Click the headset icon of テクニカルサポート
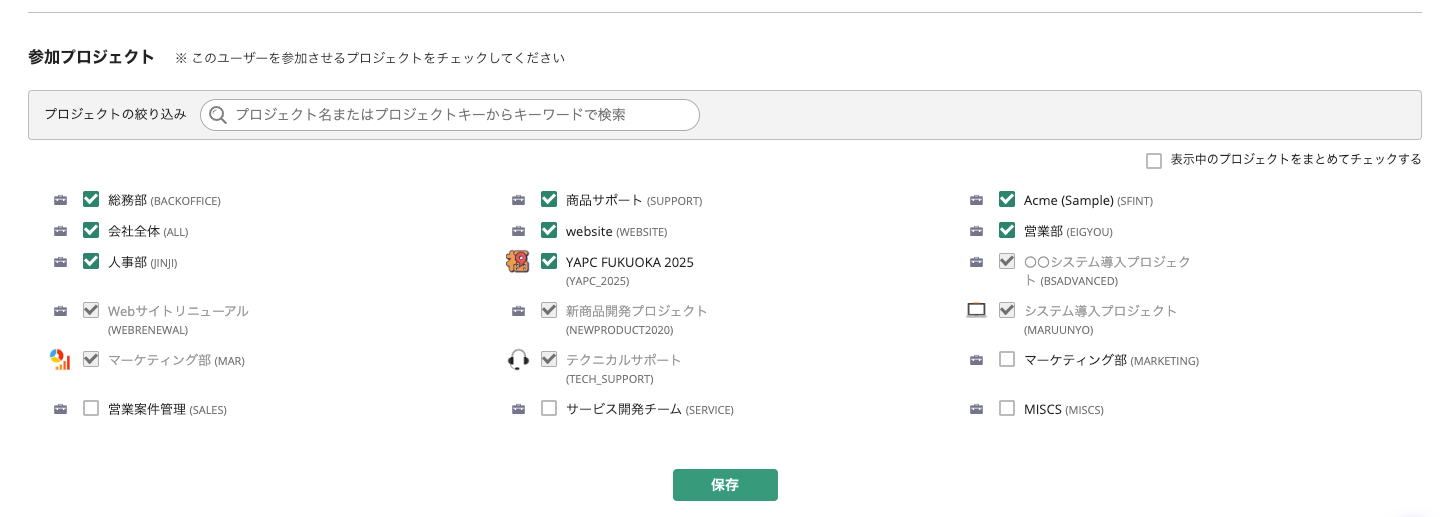The image size is (1443, 517). click(x=518, y=359)
